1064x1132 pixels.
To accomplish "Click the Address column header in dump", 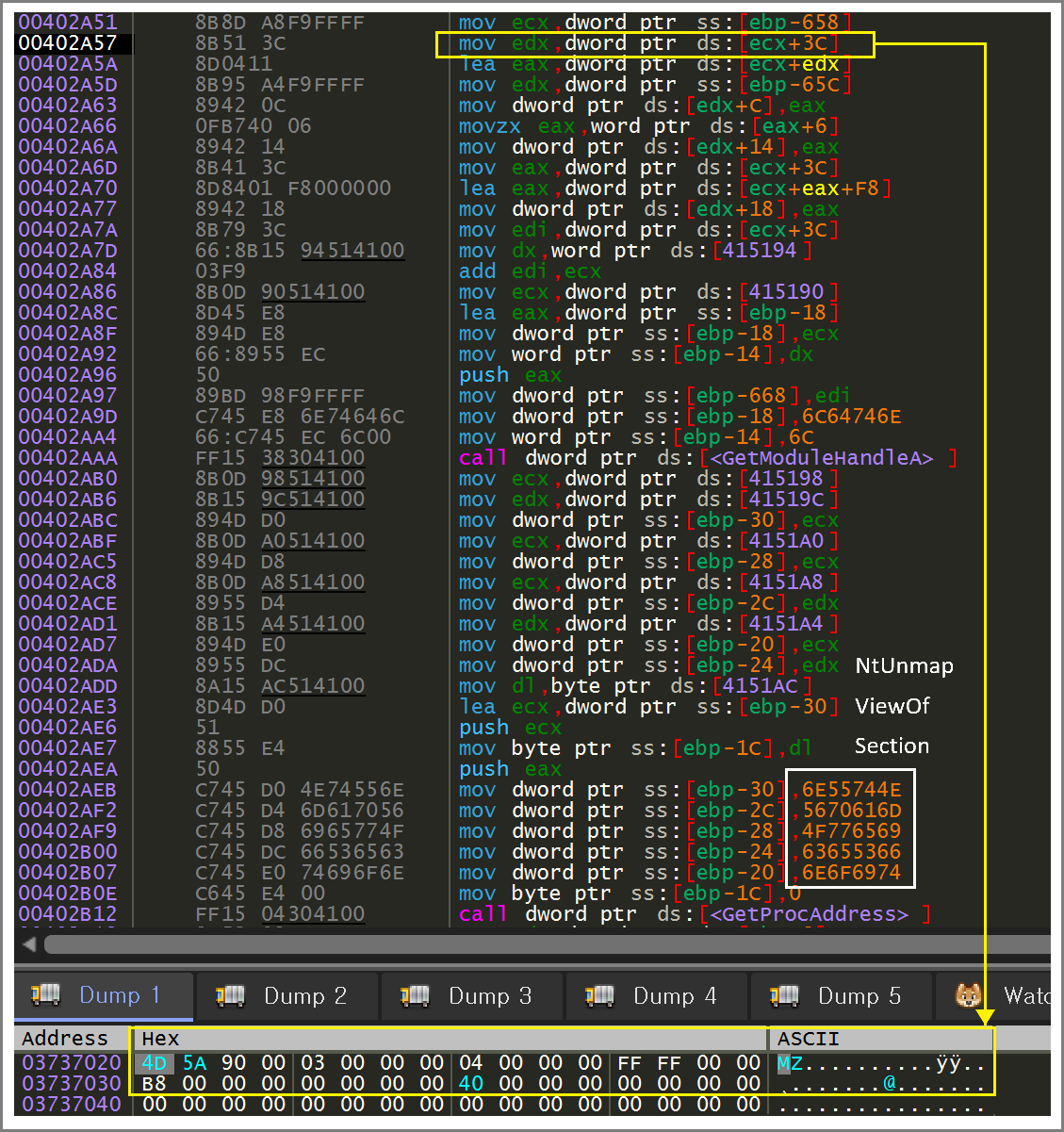I will (x=65, y=1039).
